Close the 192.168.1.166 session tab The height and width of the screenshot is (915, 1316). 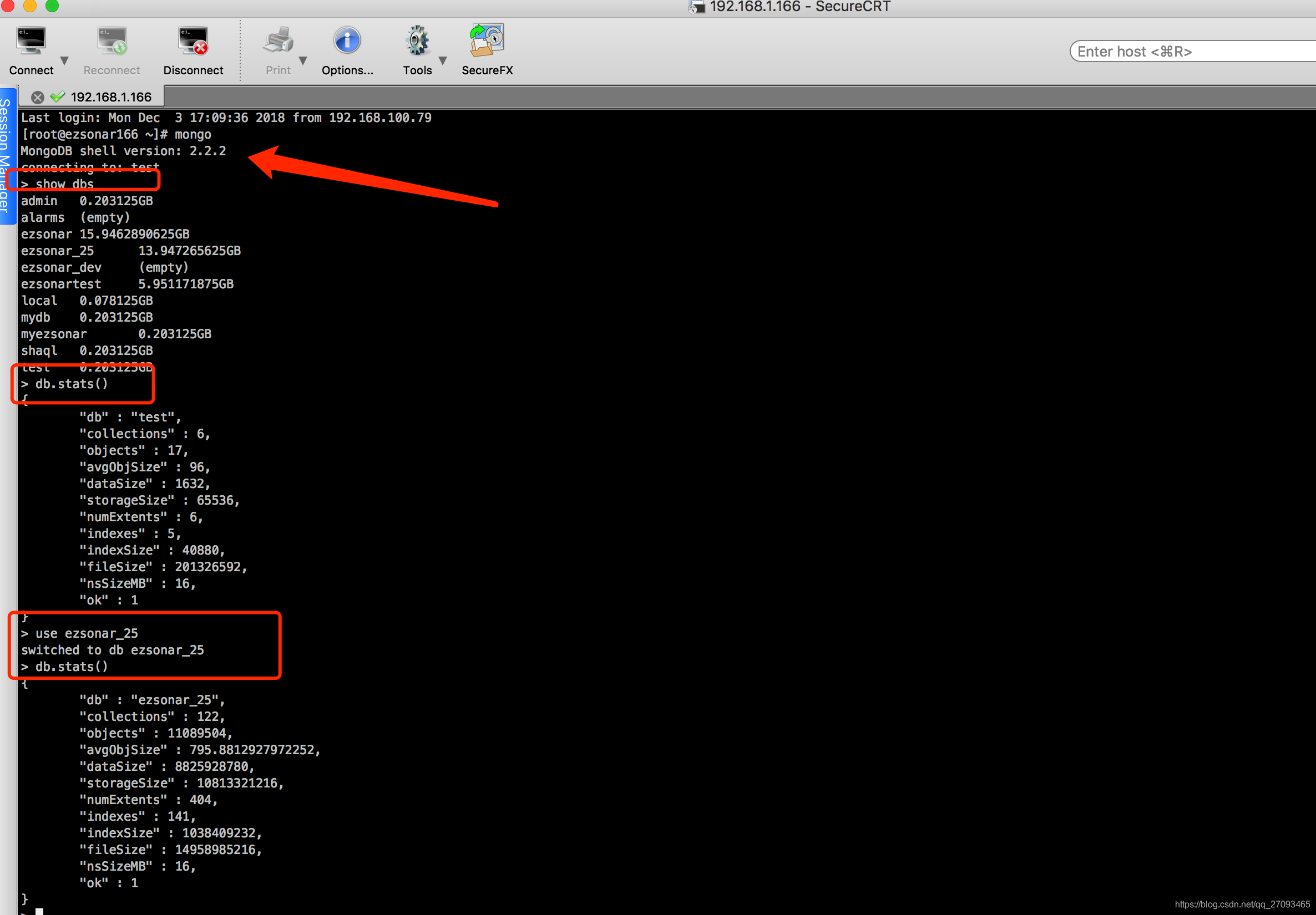click(x=38, y=97)
